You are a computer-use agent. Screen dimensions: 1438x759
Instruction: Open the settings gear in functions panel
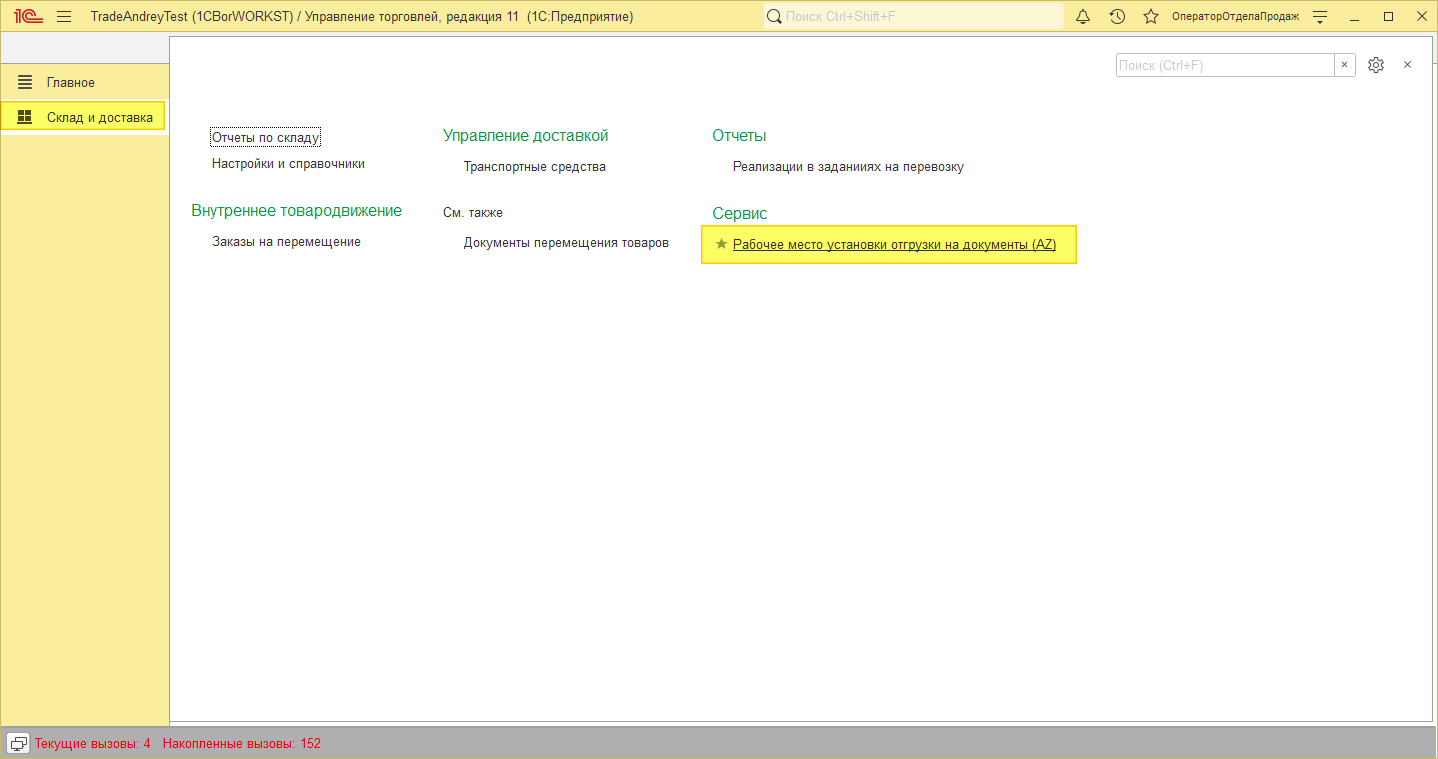pos(1376,65)
